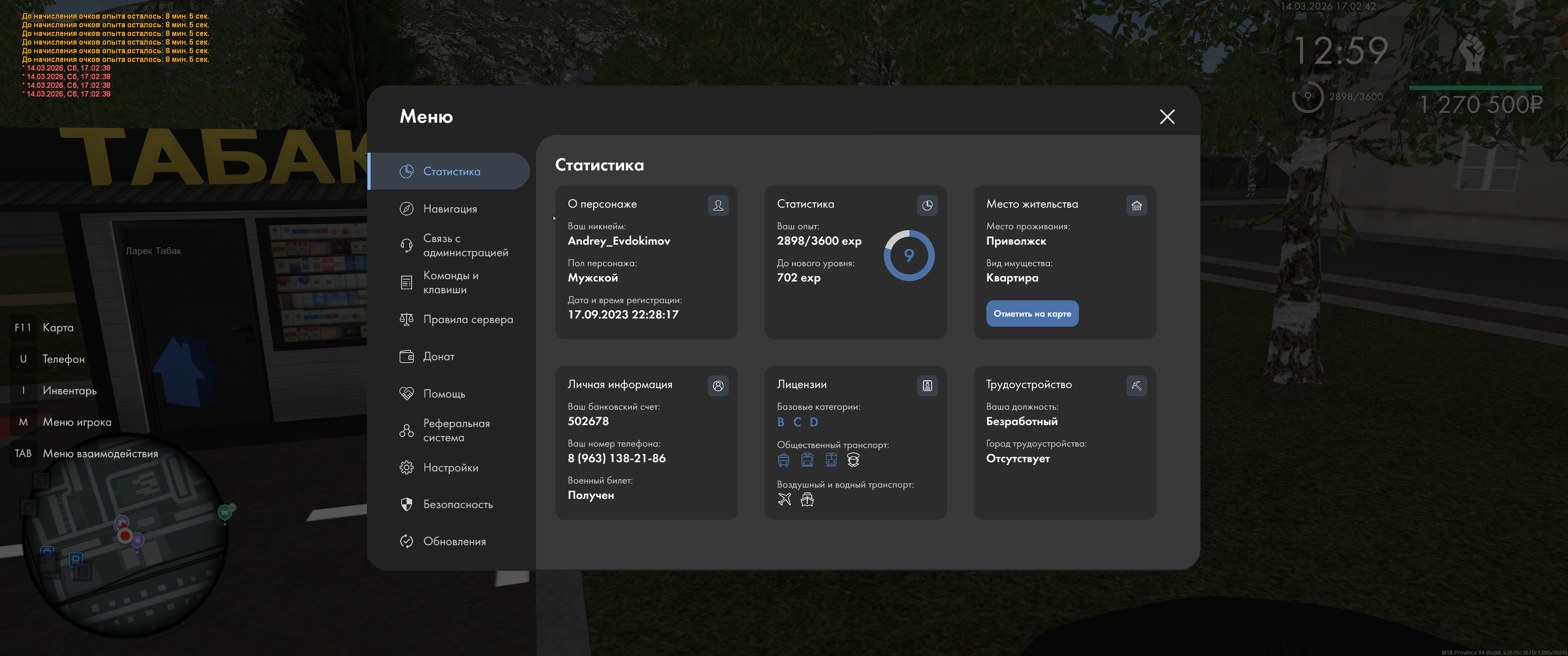Select Безопасность in the side menu

[x=457, y=504]
